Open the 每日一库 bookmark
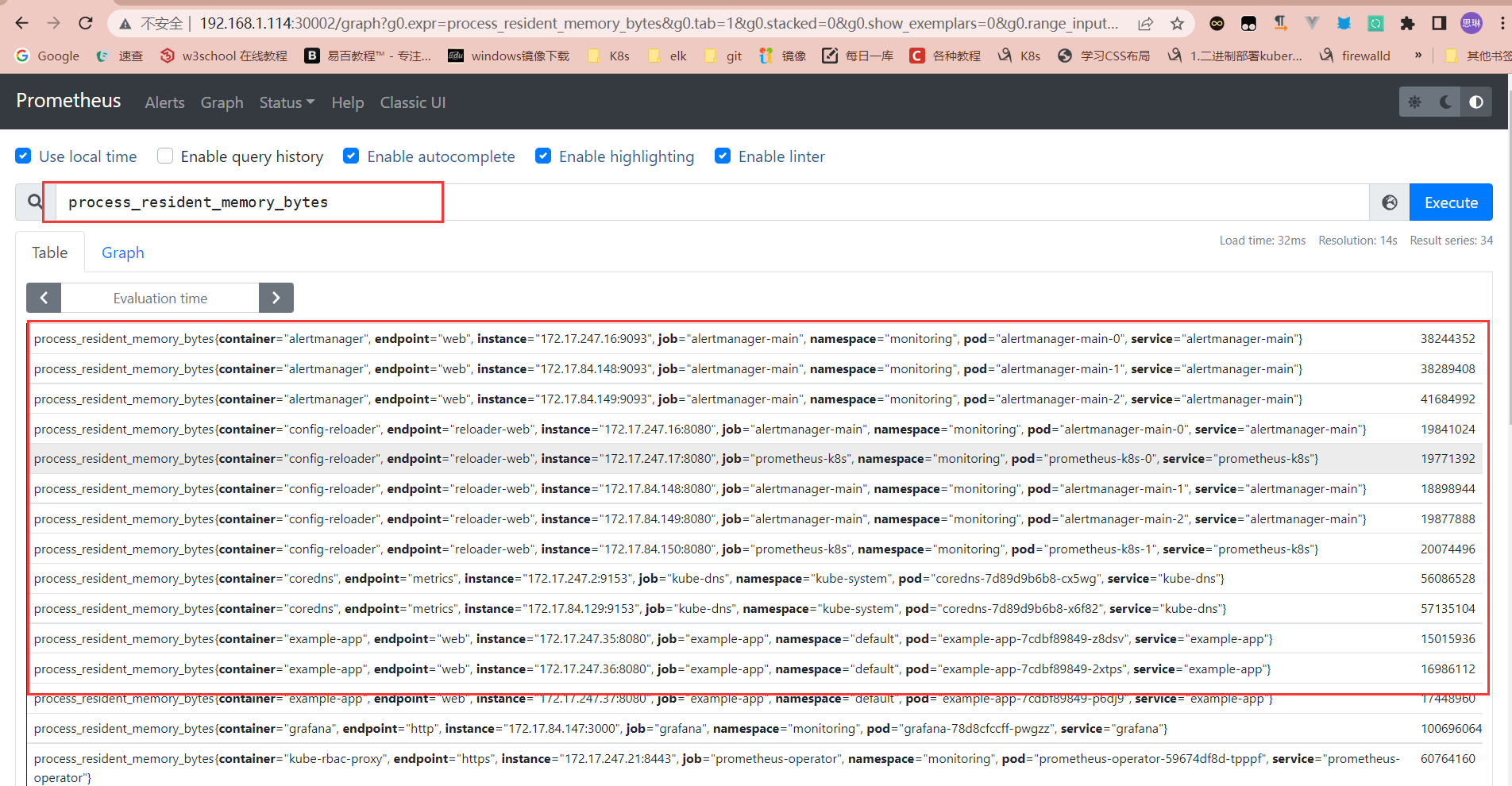Screen dimensions: 1512x786 point(858,56)
